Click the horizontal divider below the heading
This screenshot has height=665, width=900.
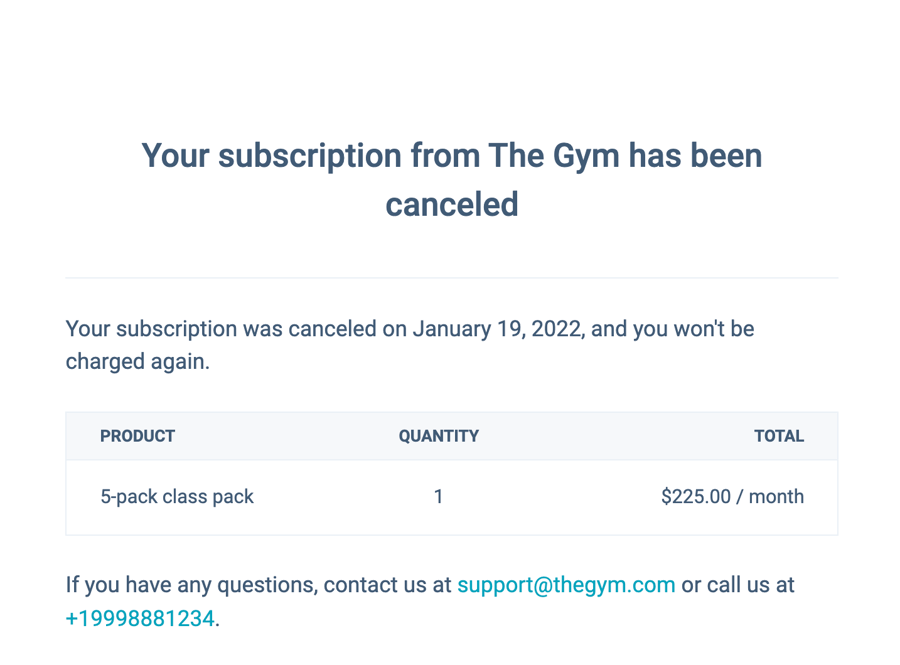tap(451, 278)
